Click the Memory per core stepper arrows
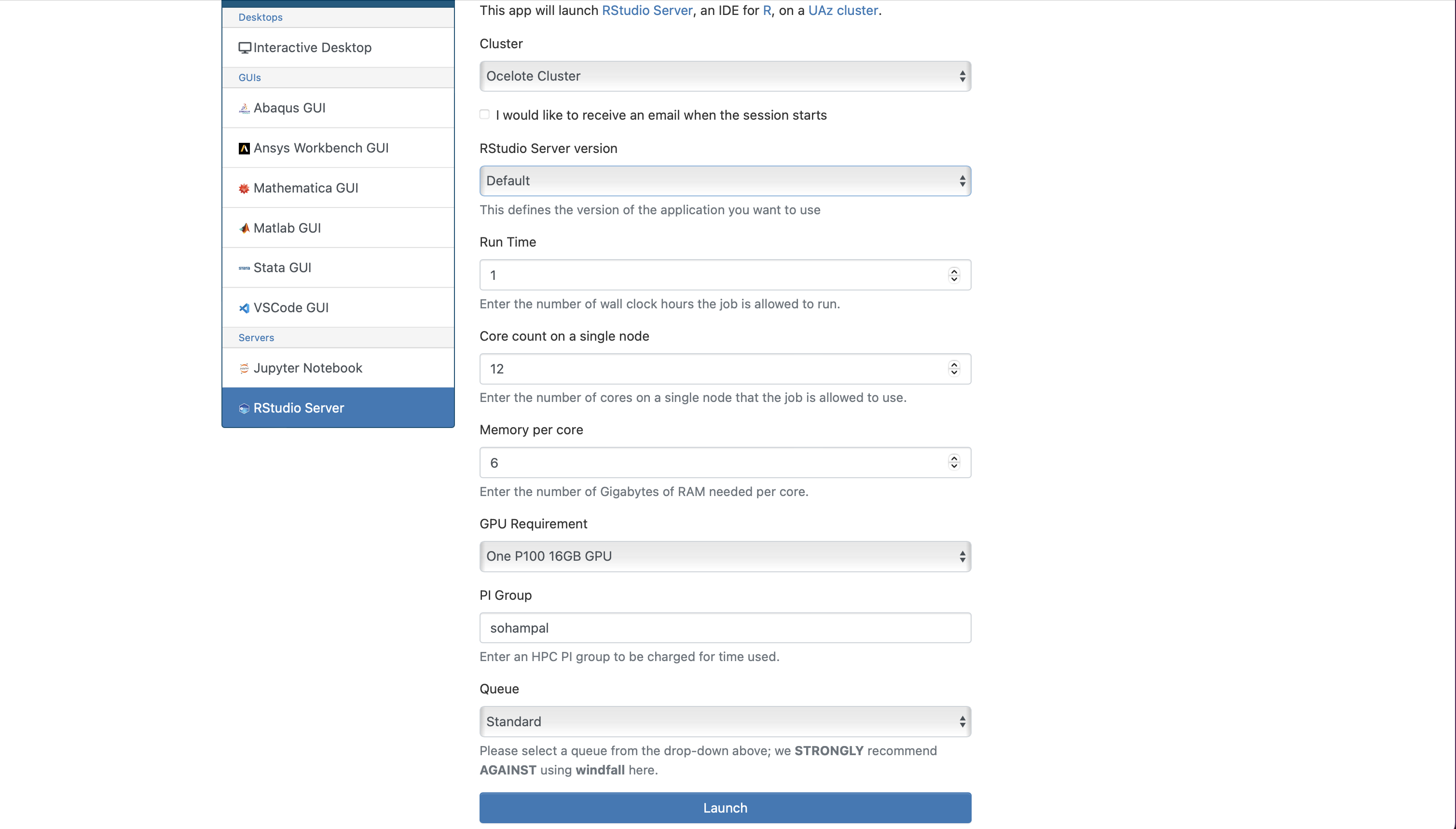 coord(954,462)
